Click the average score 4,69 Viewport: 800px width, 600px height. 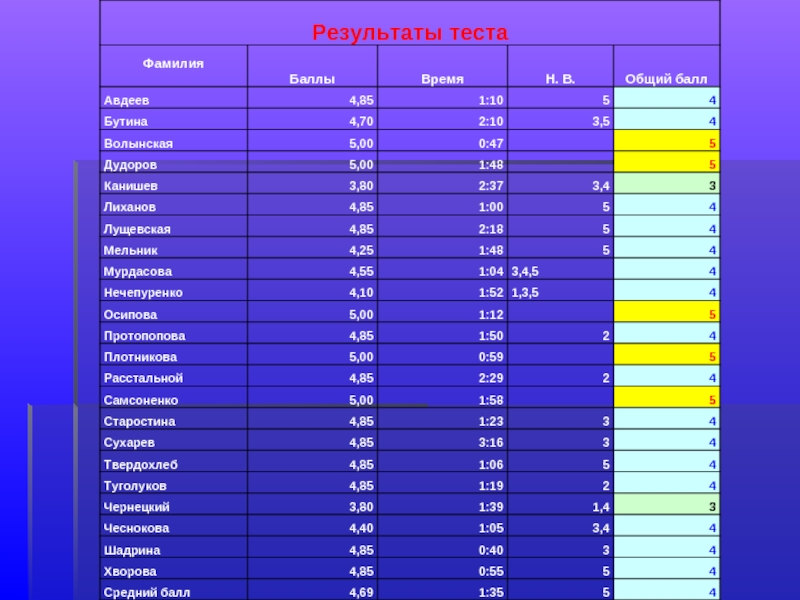click(361, 593)
